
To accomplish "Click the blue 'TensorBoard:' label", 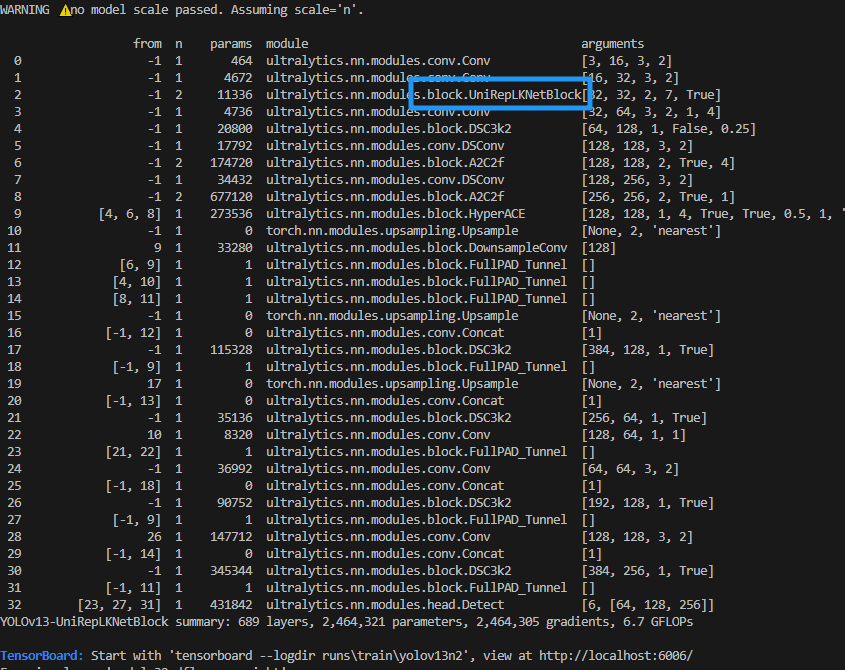I will coord(42,656).
